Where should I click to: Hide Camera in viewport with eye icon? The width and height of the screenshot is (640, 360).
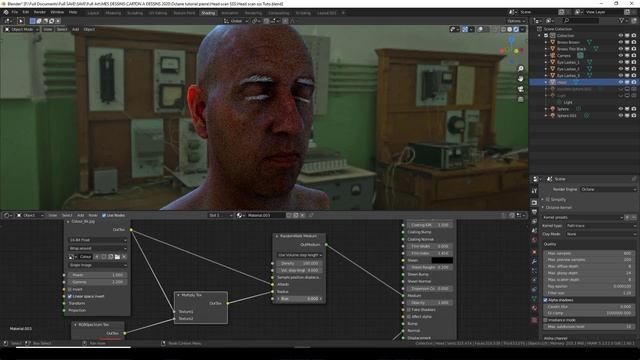(620, 56)
